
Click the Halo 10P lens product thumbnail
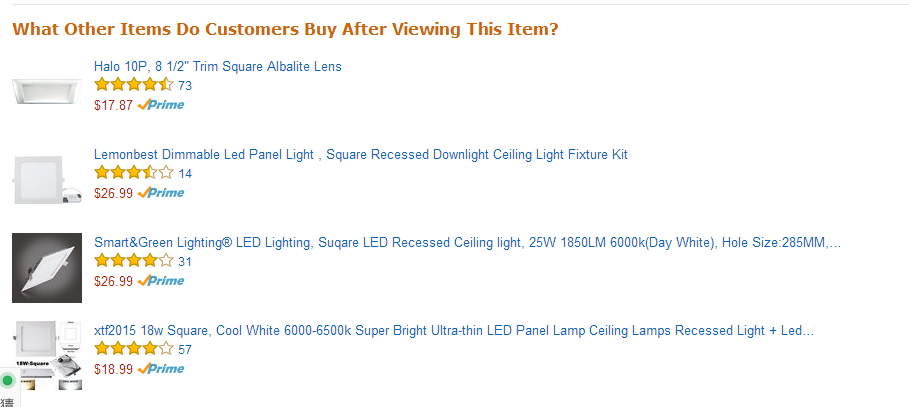[x=47, y=92]
